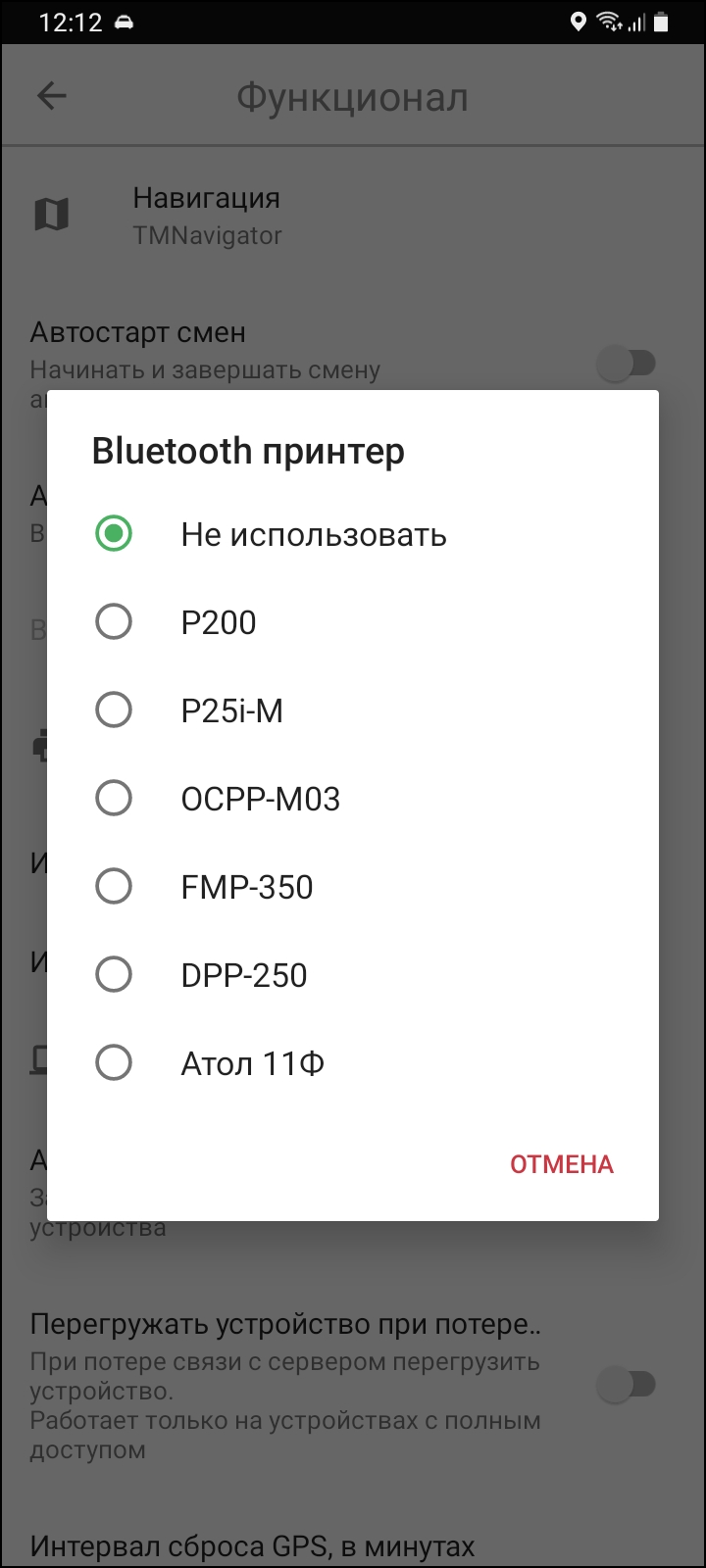This screenshot has width=706, height=1568.
Task: Select the P25i-M radio option
Action: click(x=114, y=710)
